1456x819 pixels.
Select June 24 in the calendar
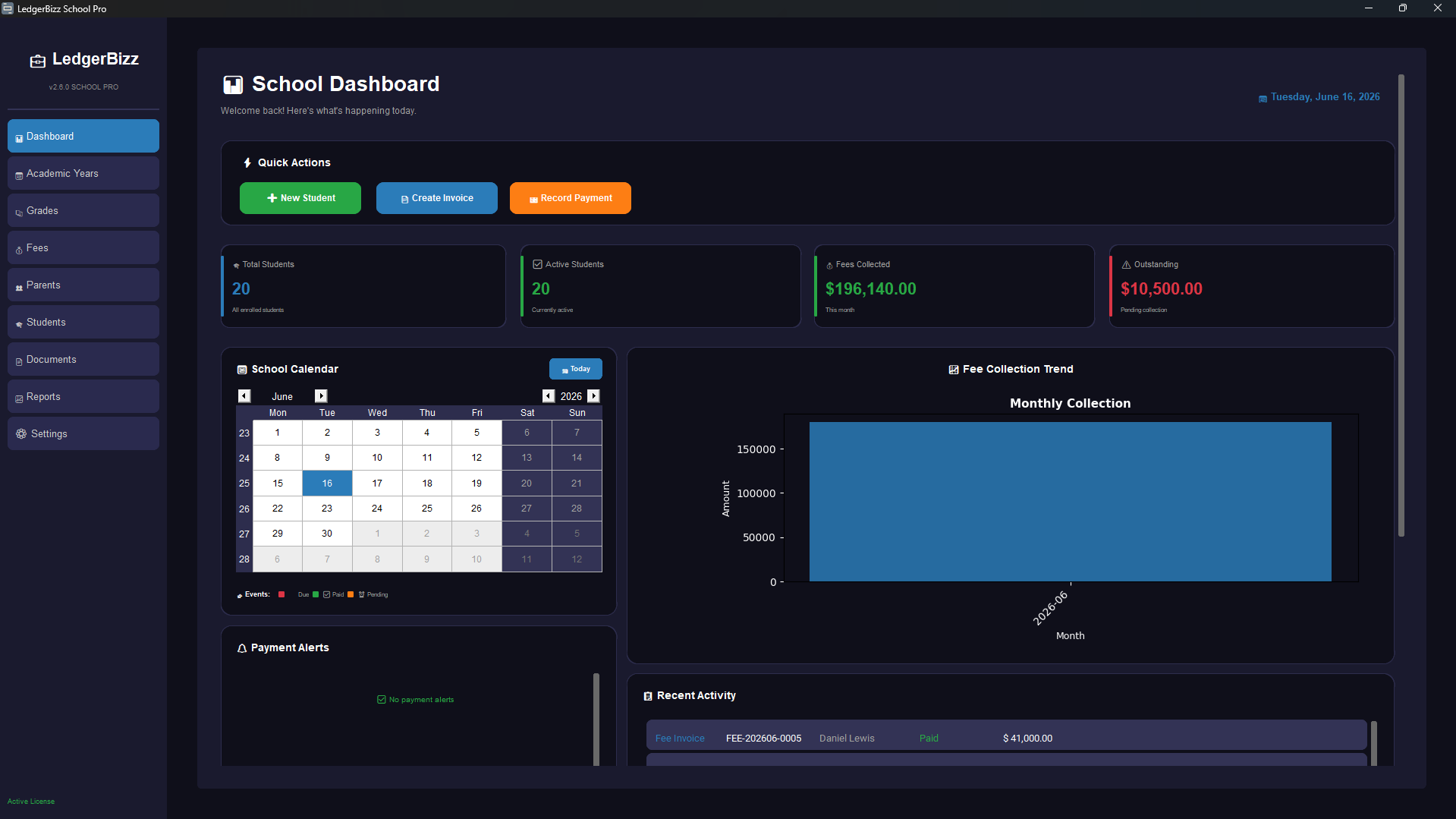pyautogui.click(x=377, y=509)
